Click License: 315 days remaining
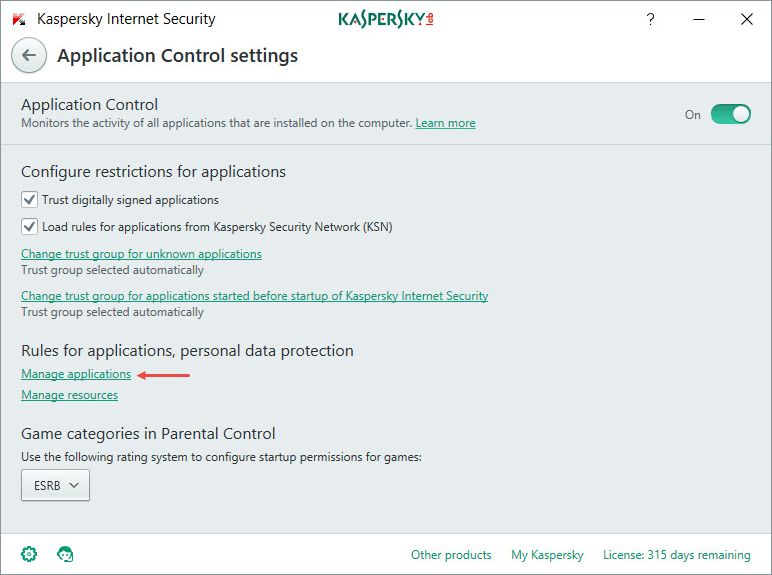The height and width of the screenshot is (575, 772). tap(676, 555)
